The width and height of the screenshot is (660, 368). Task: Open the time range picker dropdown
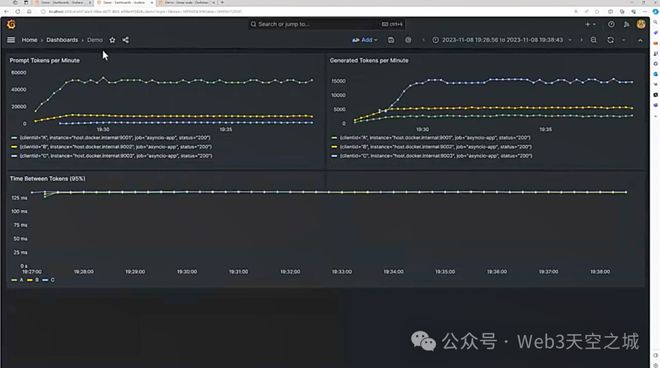(502, 40)
